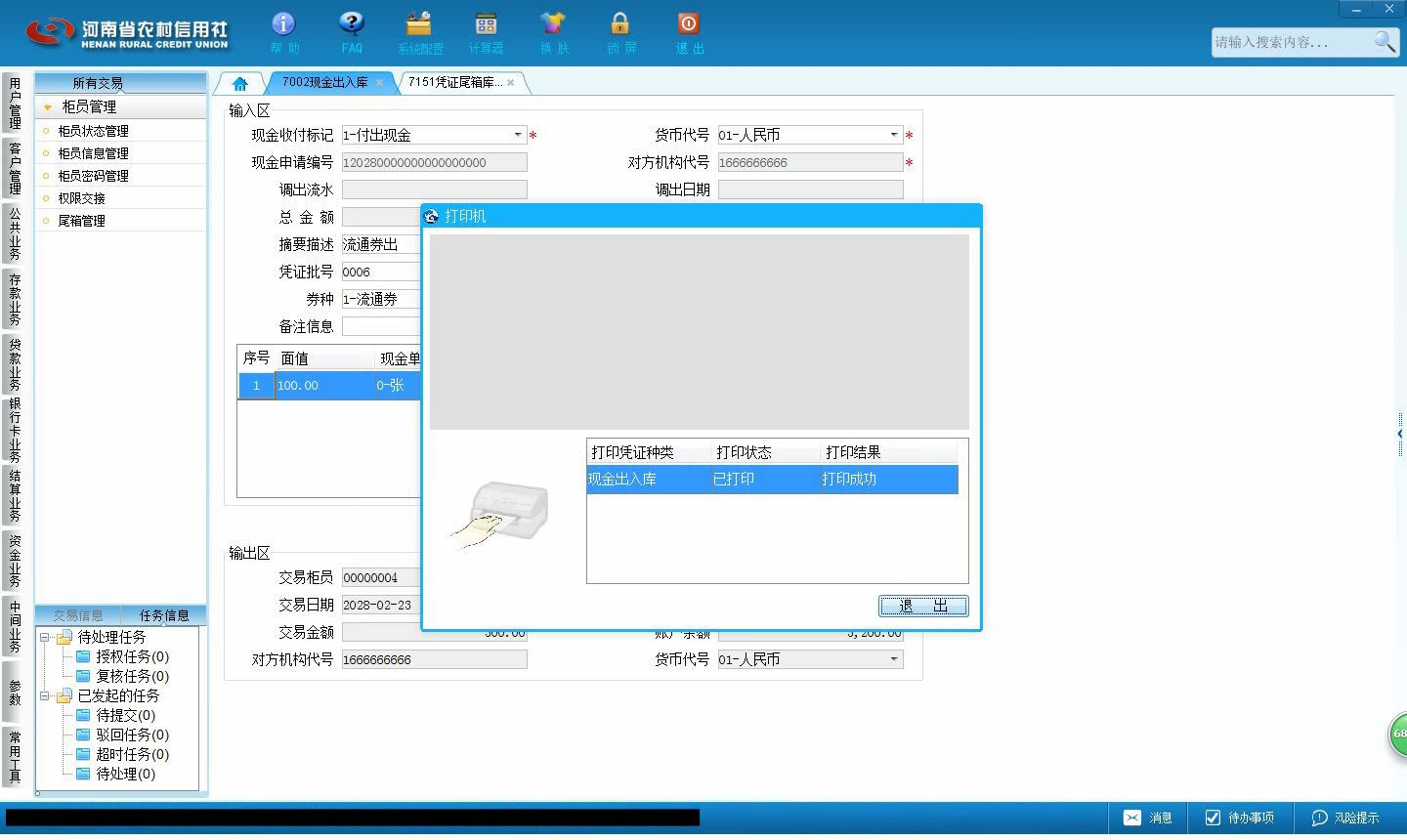Open 权限交接 menu item

tap(81, 198)
